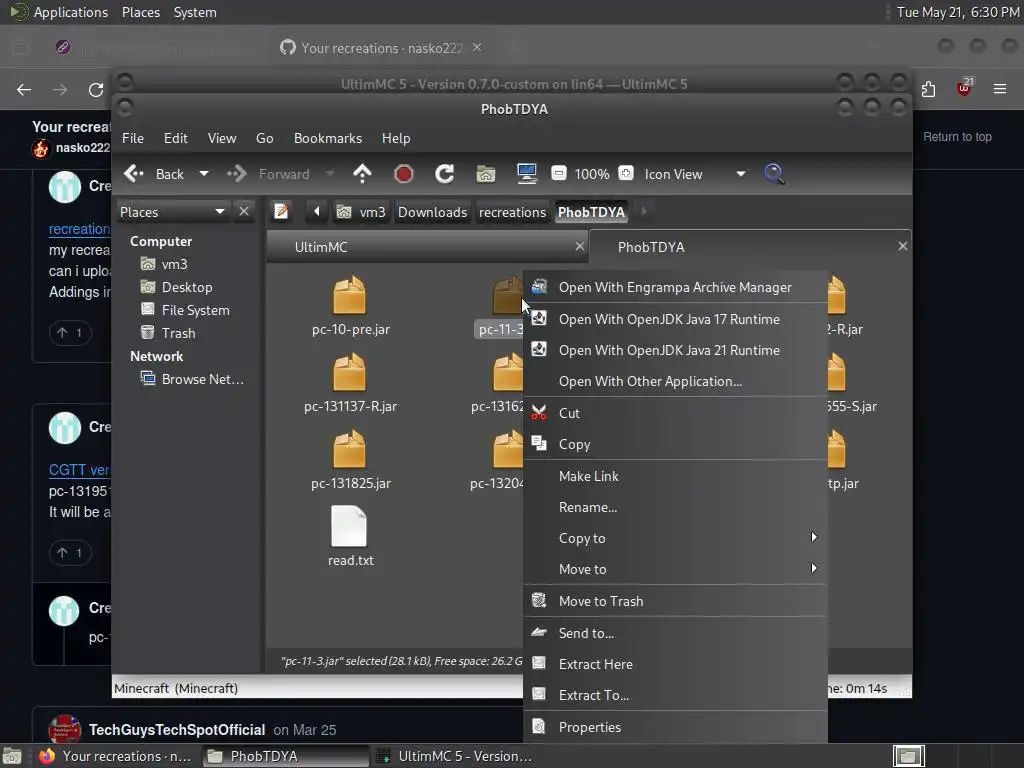Image resolution: width=1024 pixels, height=768 pixels.
Task: Select pc-131825.jar file icon
Action: click(349, 449)
